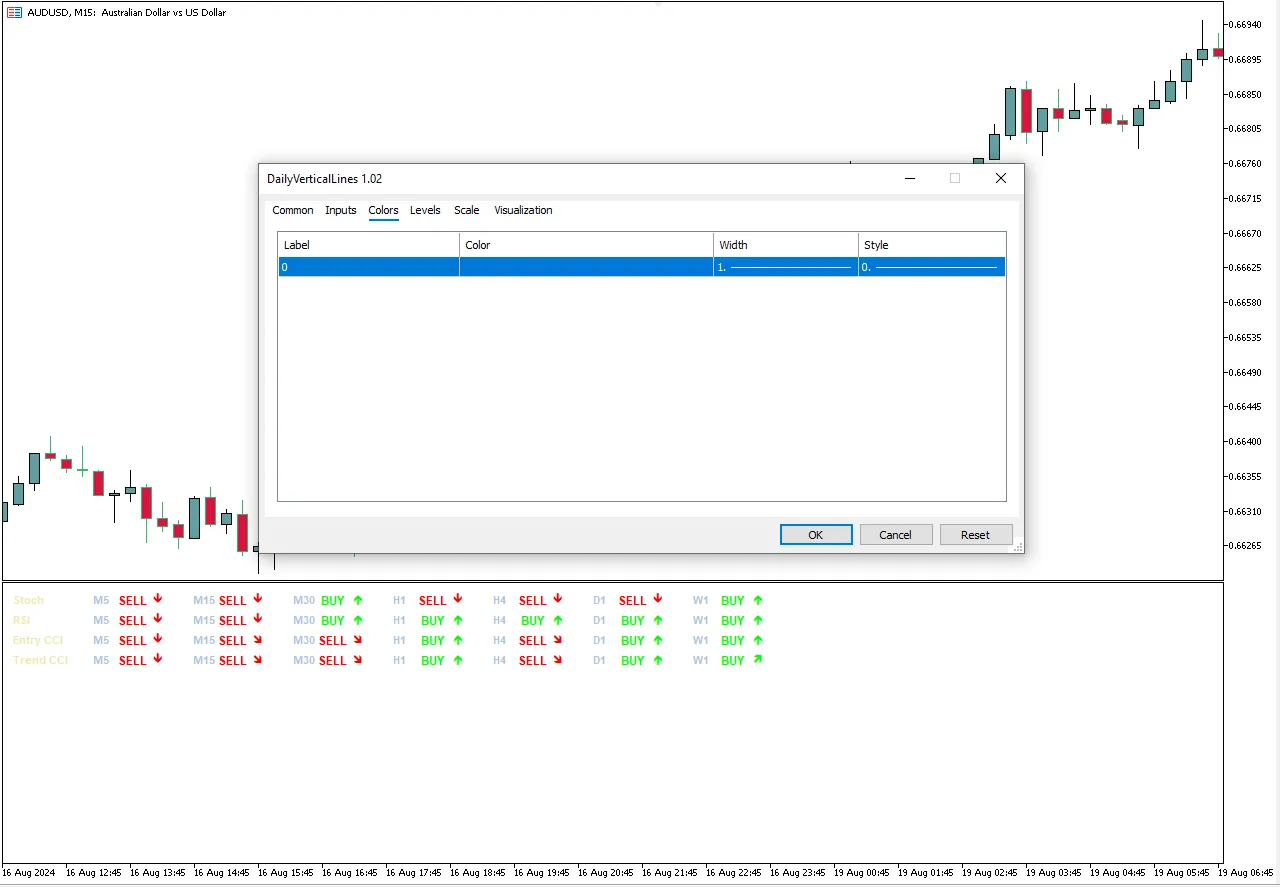The width and height of the screenshot is (1280, 887).
Task: Open the Levels tab
Action: coord(425,210)
